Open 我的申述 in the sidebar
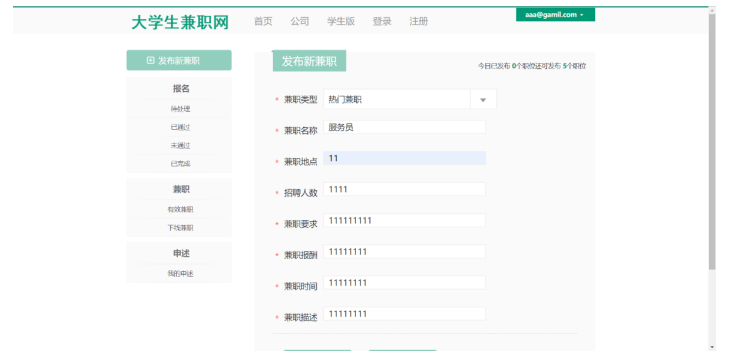Image resolution: width=750 pixels, height=361 pixels. click(180, 273)
